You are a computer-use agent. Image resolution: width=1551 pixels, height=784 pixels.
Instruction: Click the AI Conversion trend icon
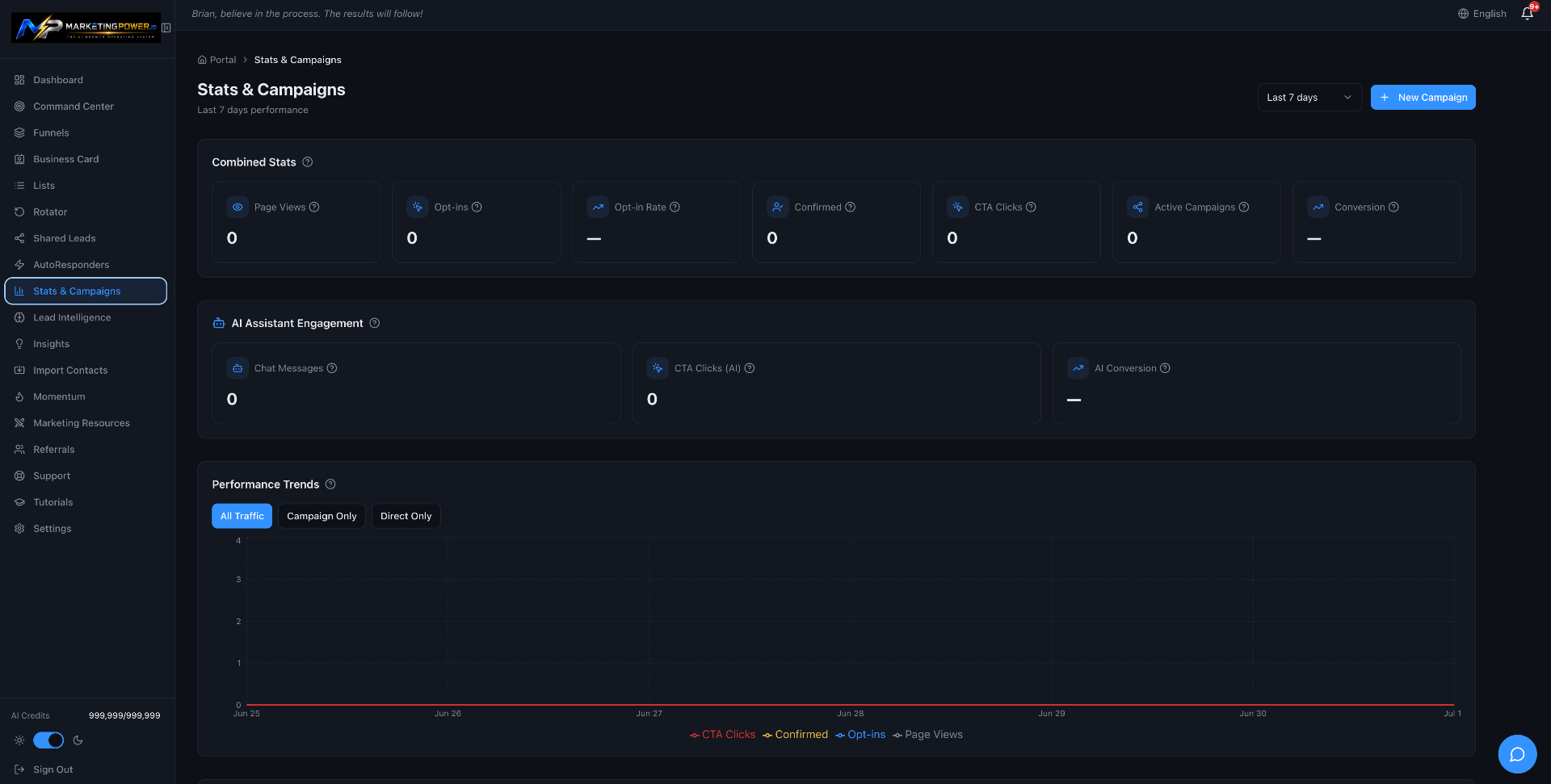[1078, 368]
